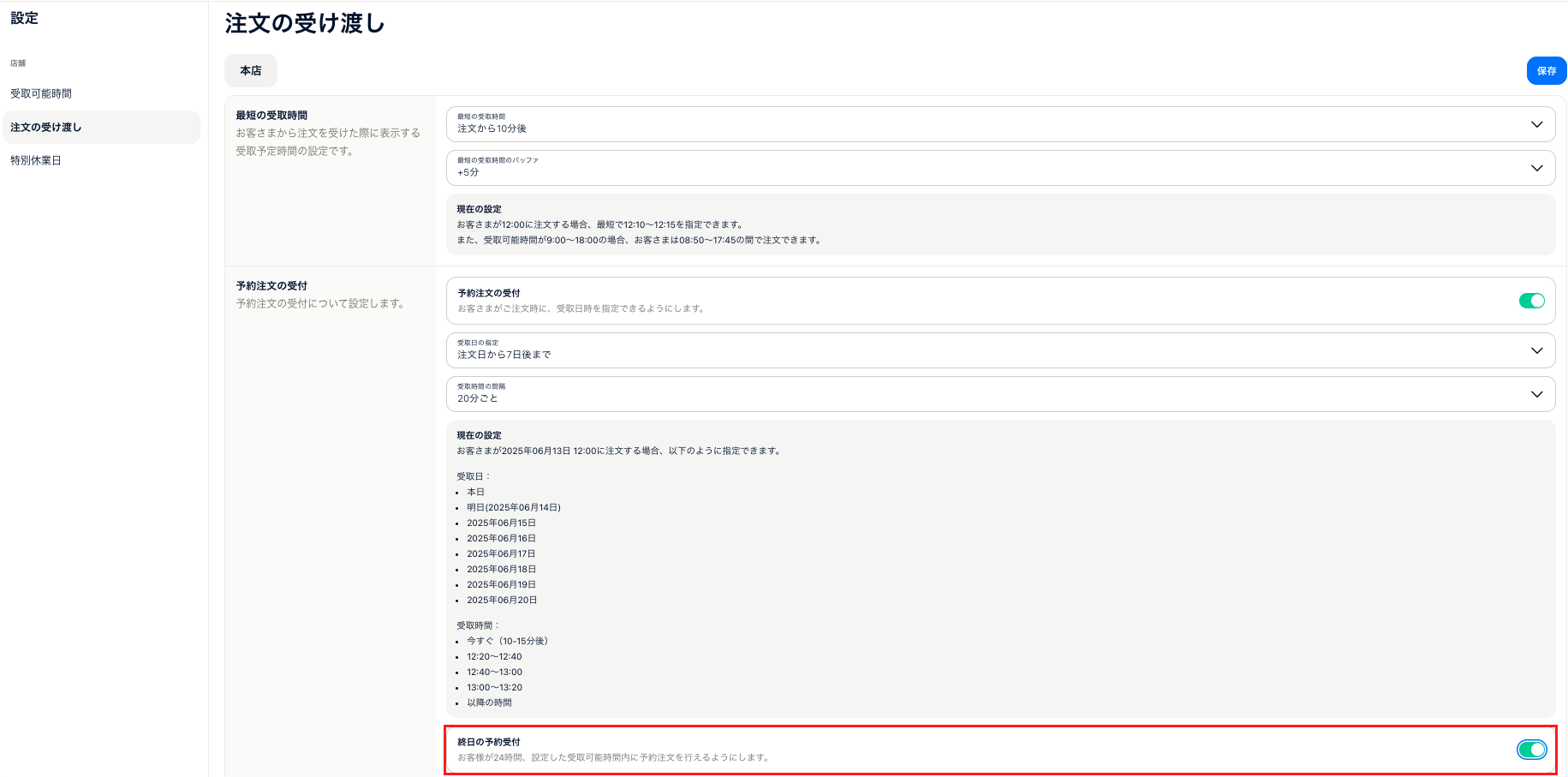Open the 20分ごと interval dropdown

985,394
